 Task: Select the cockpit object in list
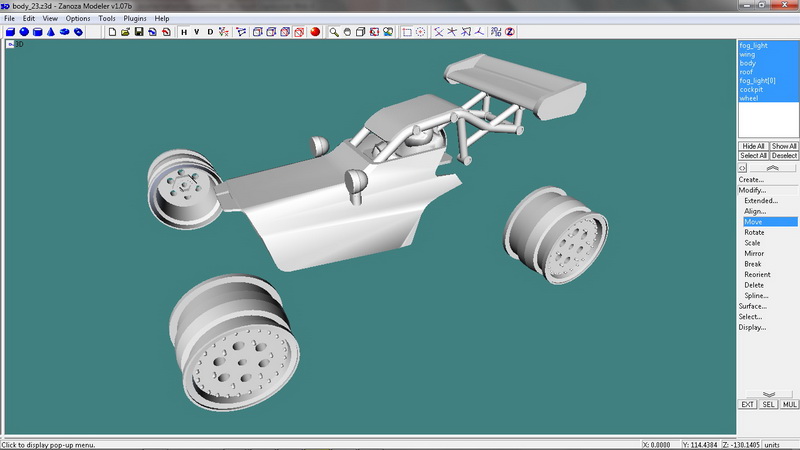click(751, 90)
